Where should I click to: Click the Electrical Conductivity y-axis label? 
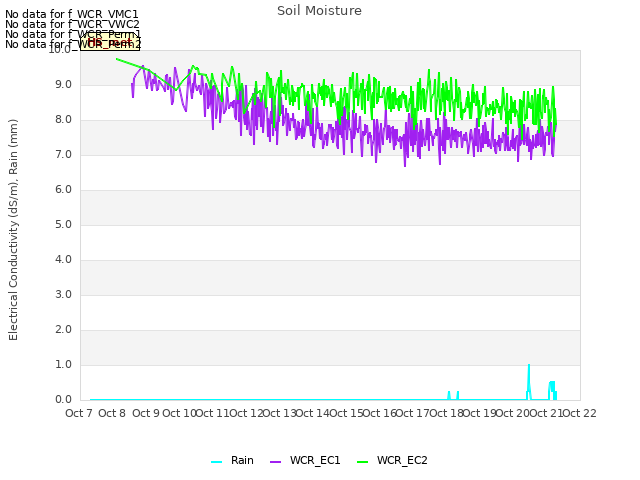(13, 230)
